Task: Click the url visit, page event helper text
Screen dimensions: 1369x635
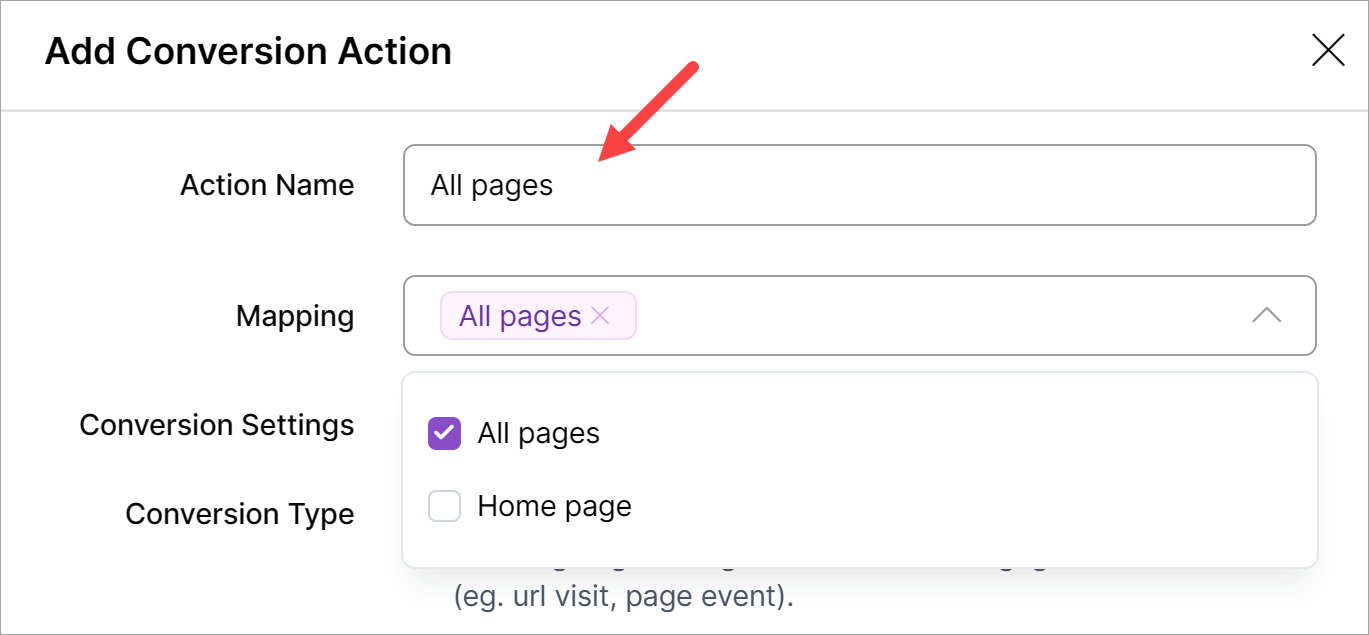Action: coord(623,597)
